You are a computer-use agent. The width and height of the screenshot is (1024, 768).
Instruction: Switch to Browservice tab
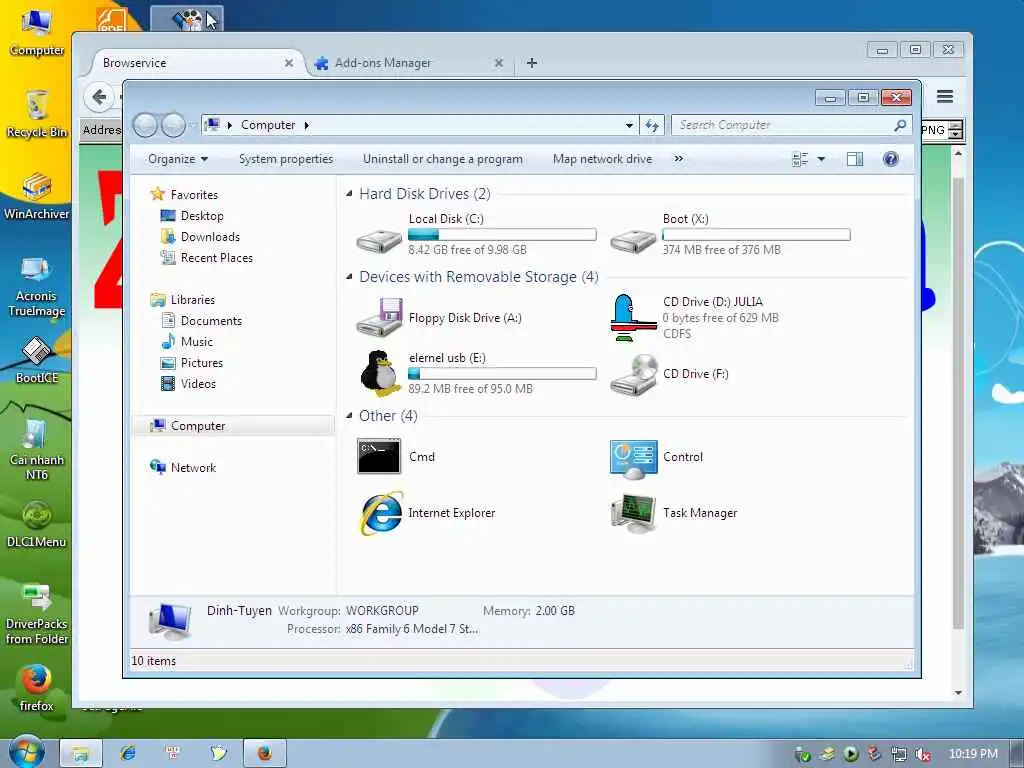(196, 63)
